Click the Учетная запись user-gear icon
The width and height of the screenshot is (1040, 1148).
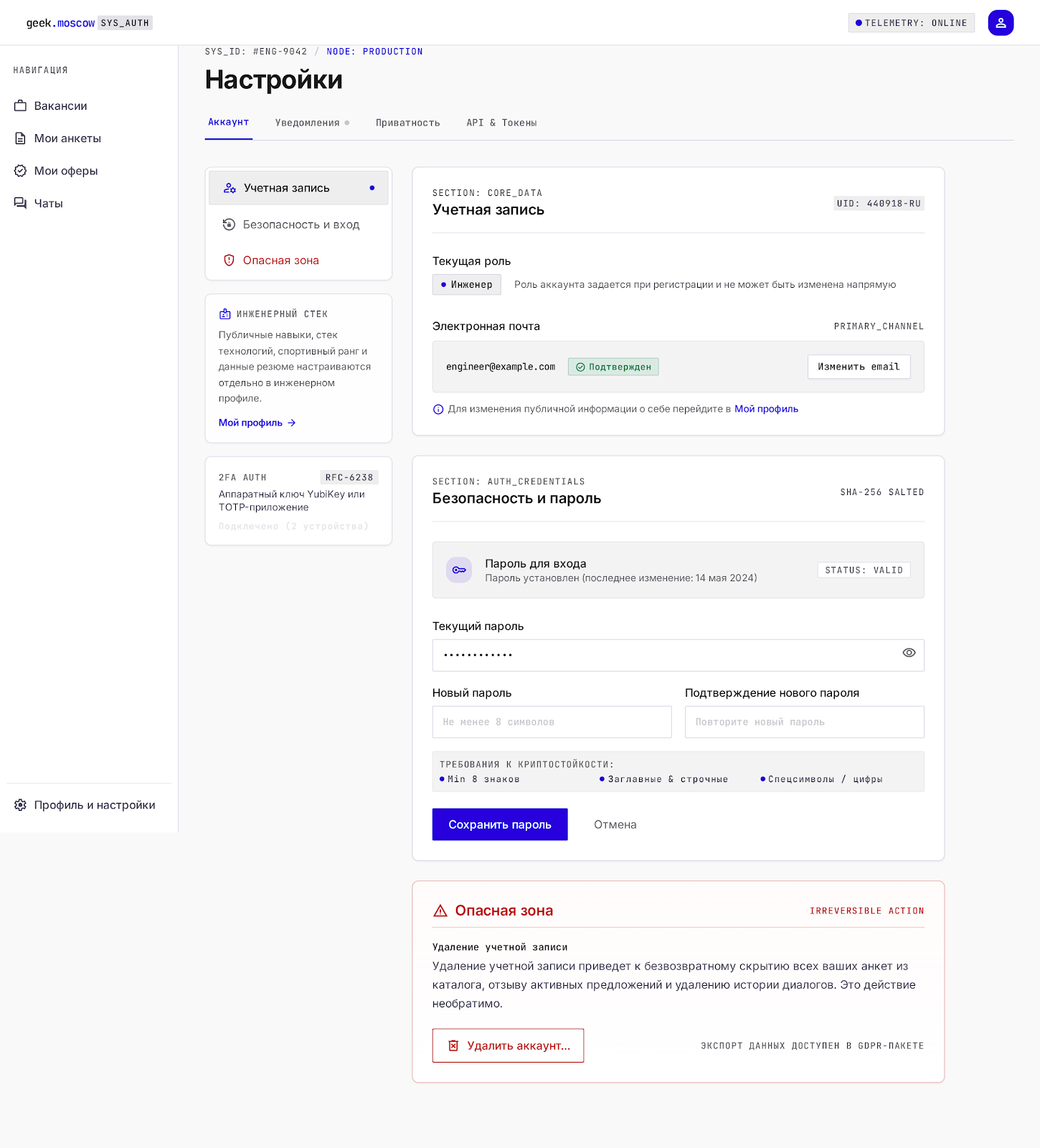coord(230,188)
